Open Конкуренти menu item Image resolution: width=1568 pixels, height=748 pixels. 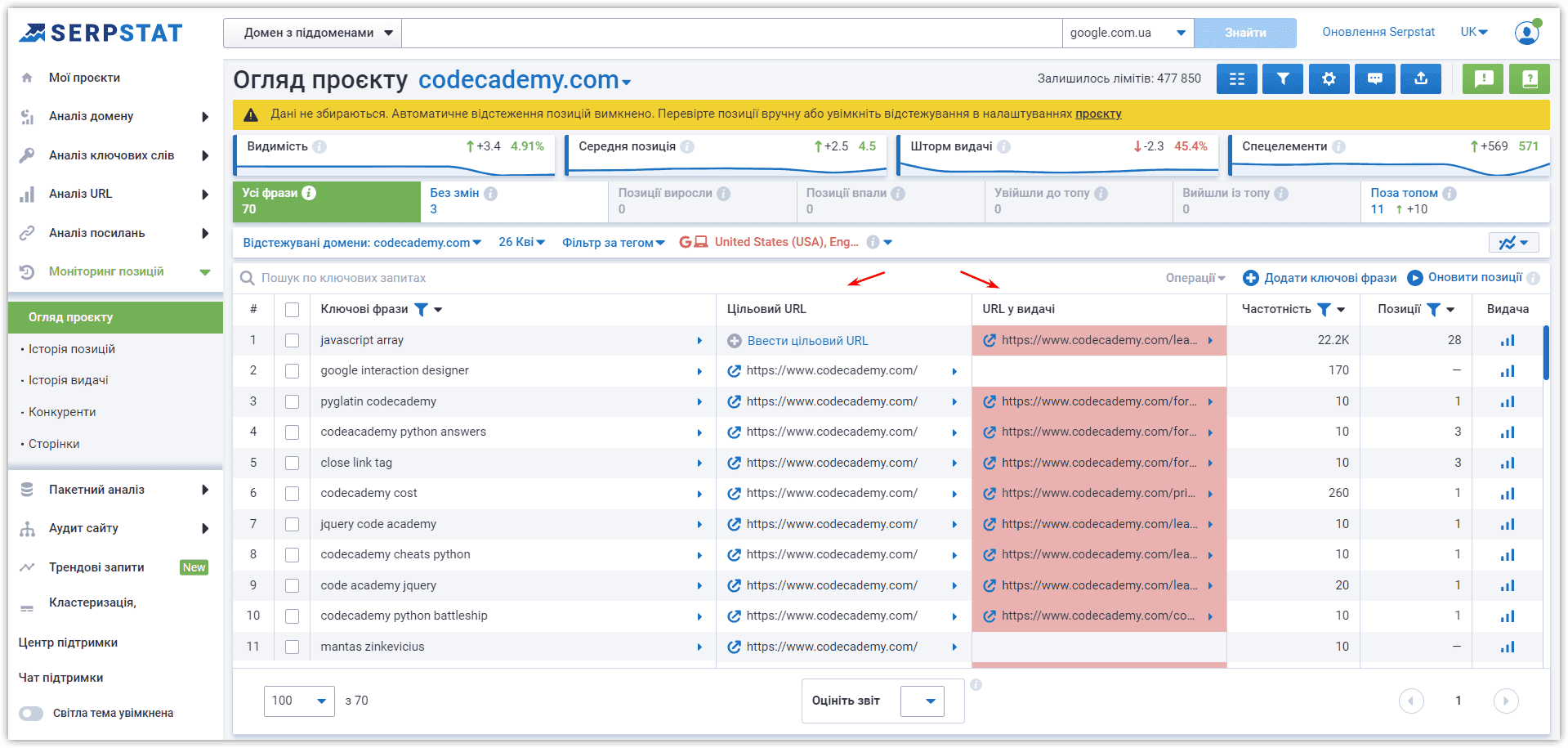pos(62,412)
